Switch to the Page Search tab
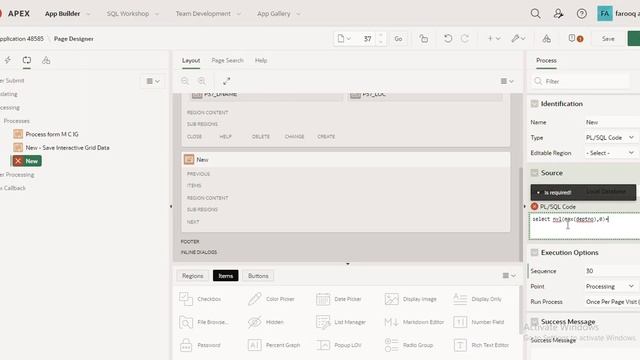640x360 pixels. tap(227, 60)
